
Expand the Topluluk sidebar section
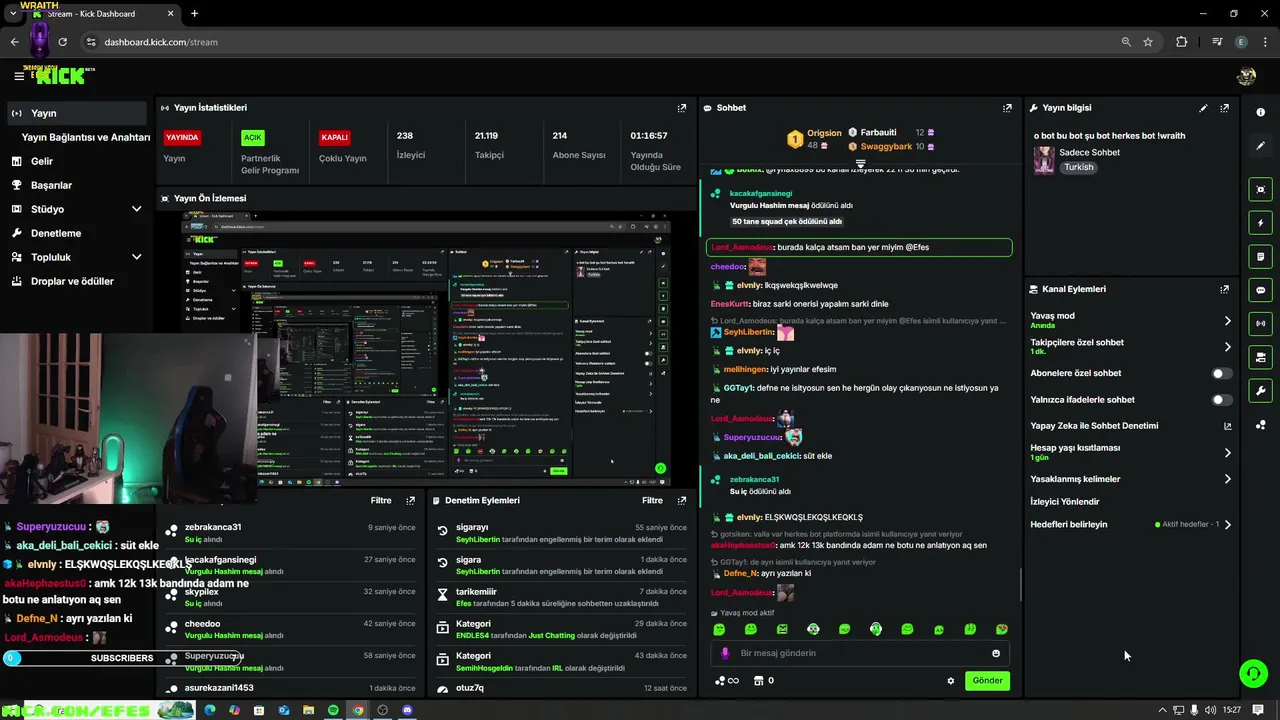click(x=136, y=257)
